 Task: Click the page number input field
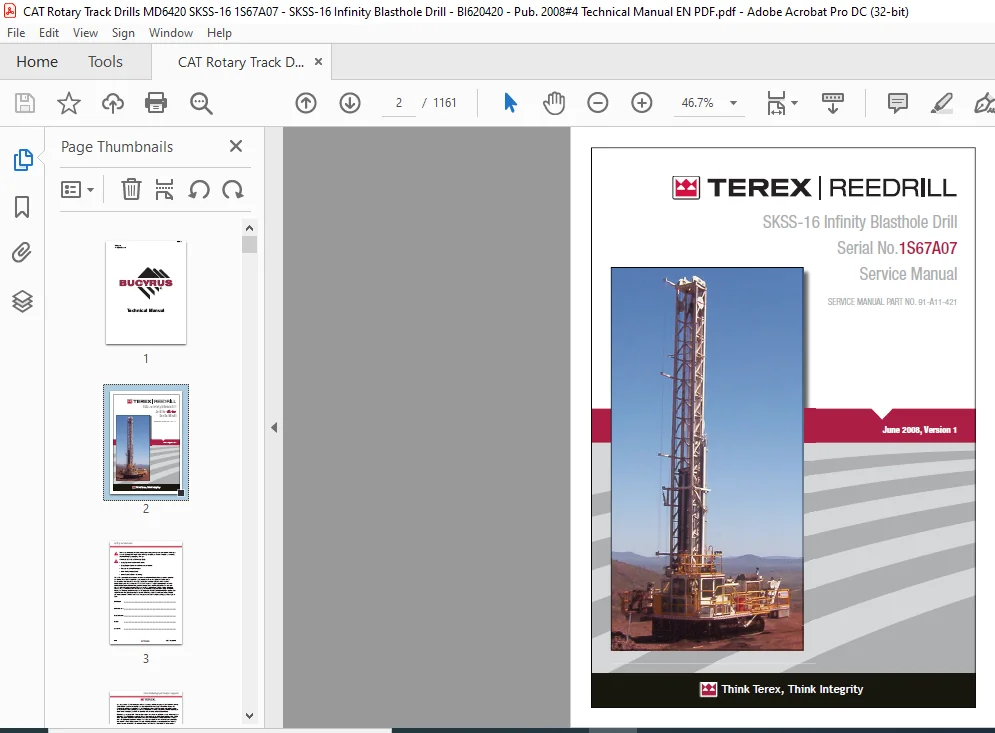399,103
